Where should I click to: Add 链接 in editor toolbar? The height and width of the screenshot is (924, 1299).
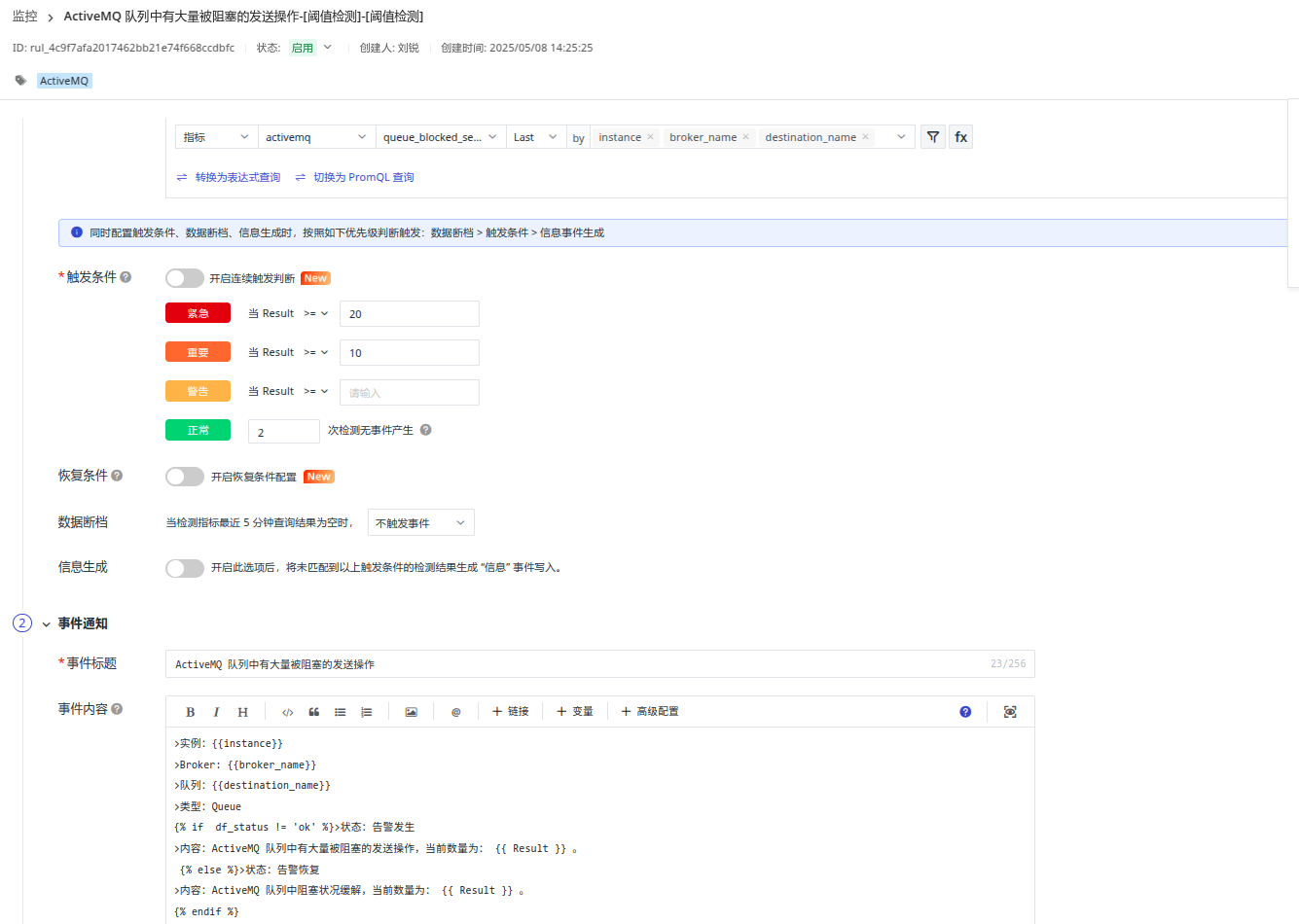(510, 712)
